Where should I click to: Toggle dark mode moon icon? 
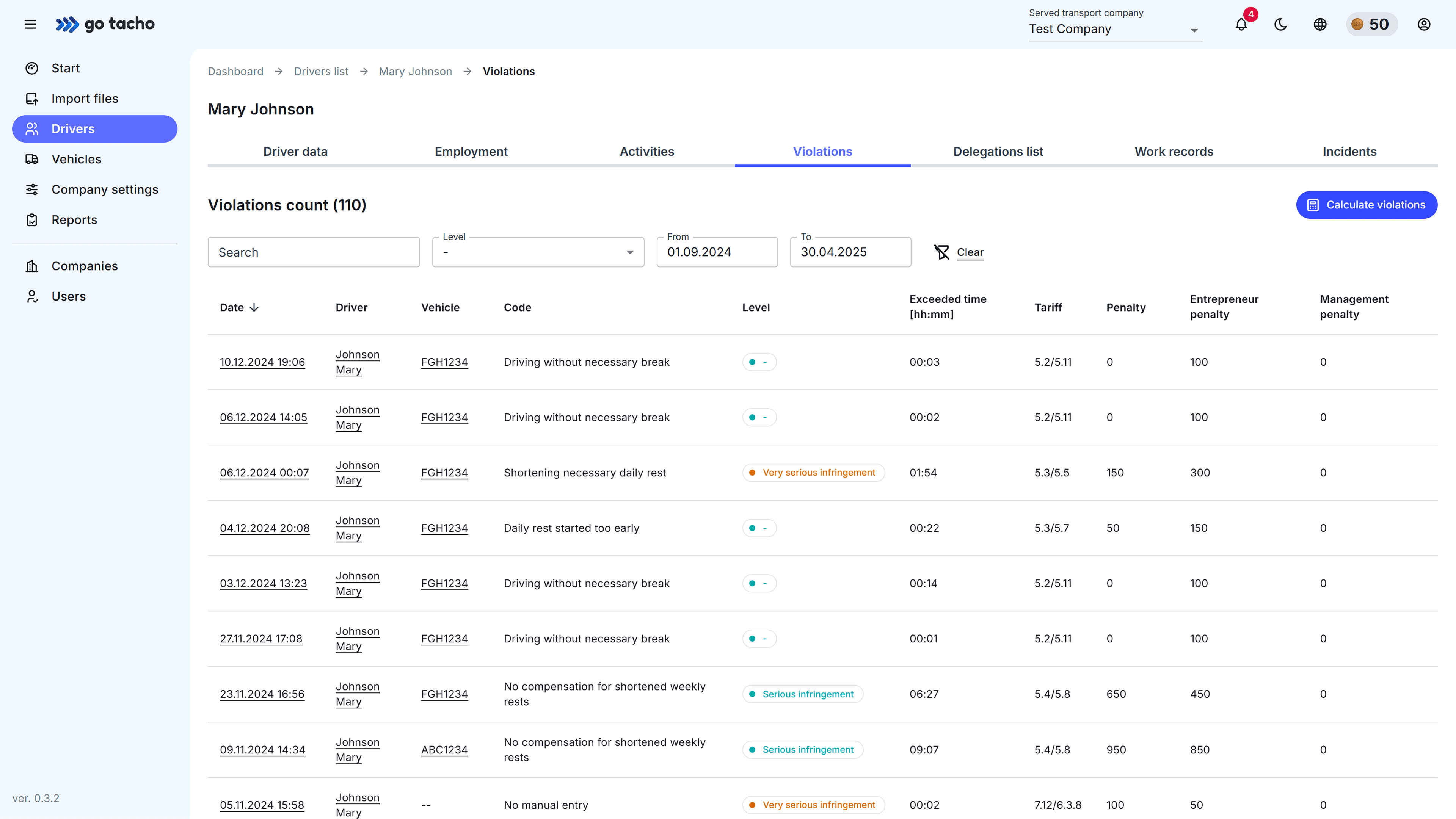tap(1281, 24)
